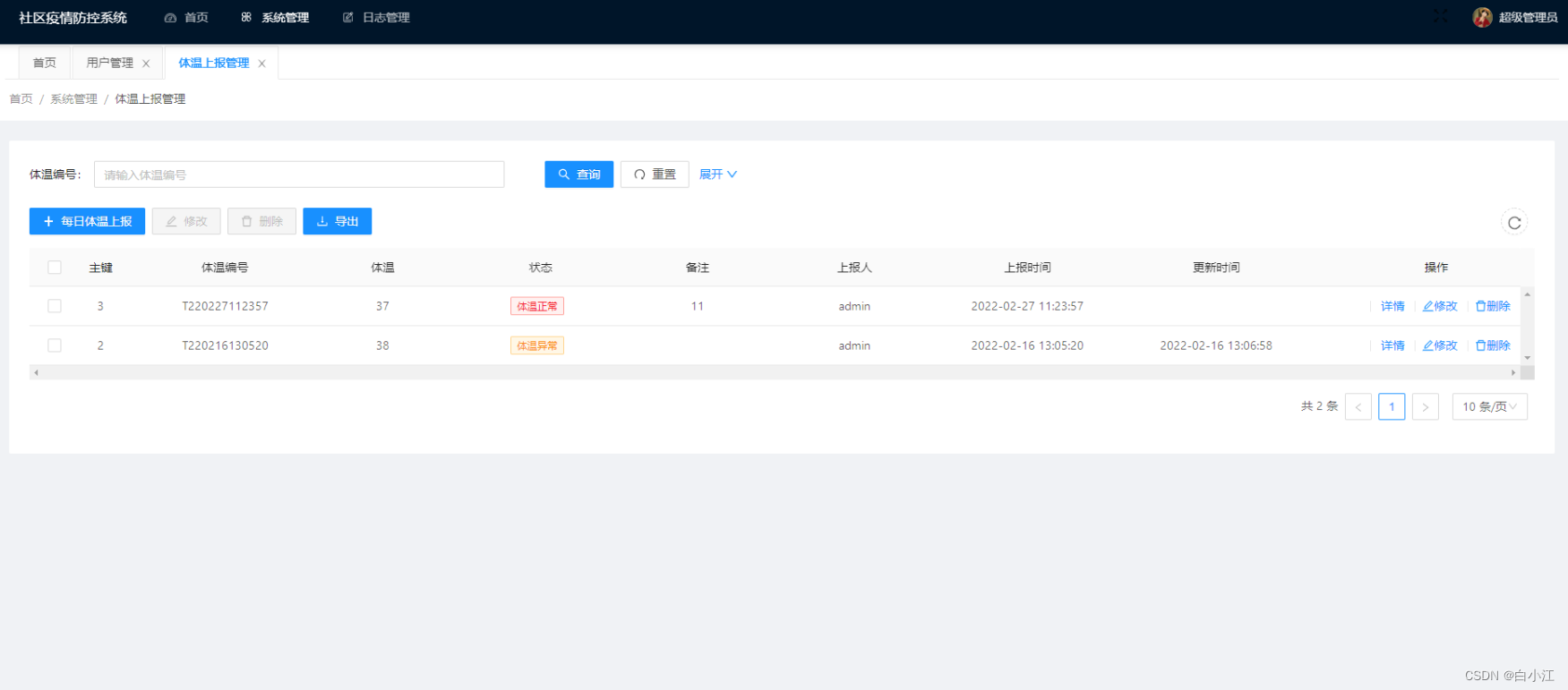This screenshot has width=1568, height=690.
Task: Click the vertical scrollbar up arrow
Action: 1528,294
